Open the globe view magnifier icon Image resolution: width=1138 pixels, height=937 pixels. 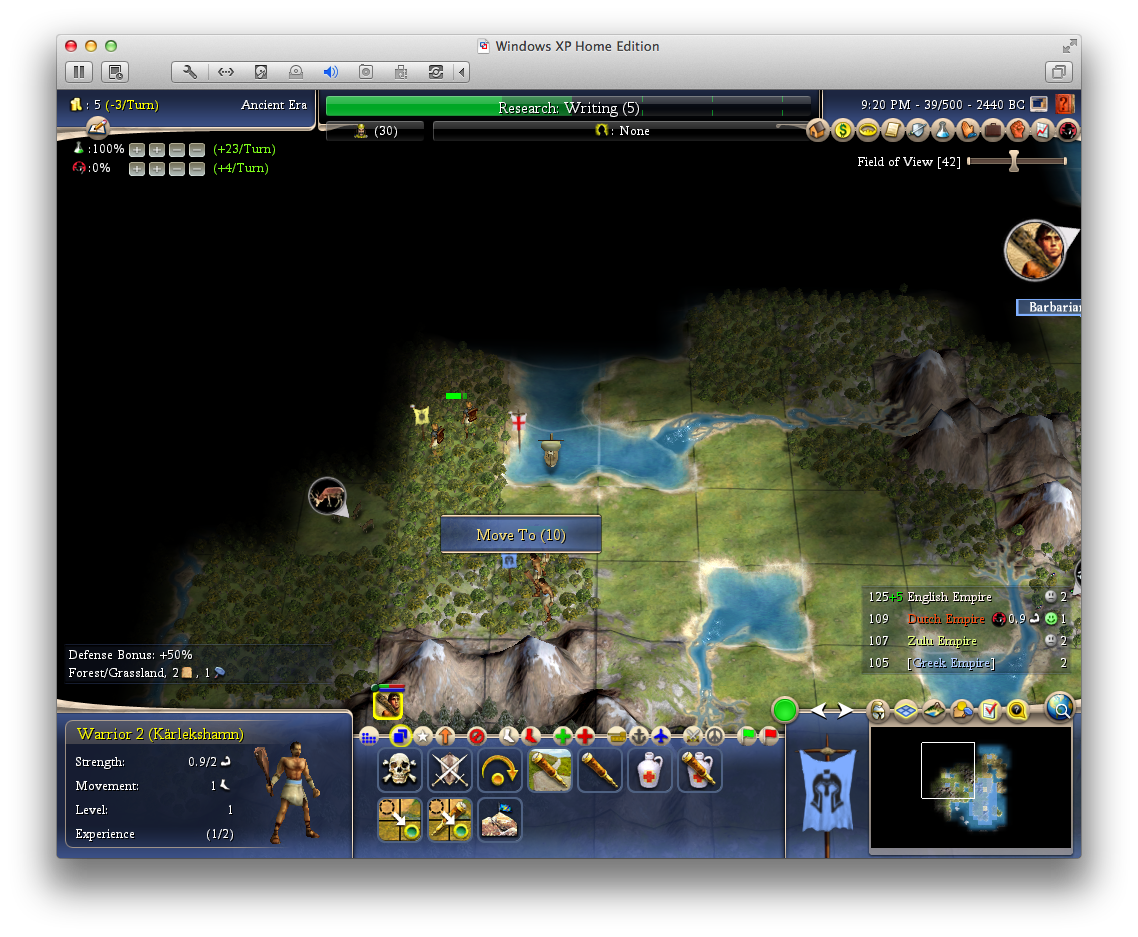click(1060, 706)
